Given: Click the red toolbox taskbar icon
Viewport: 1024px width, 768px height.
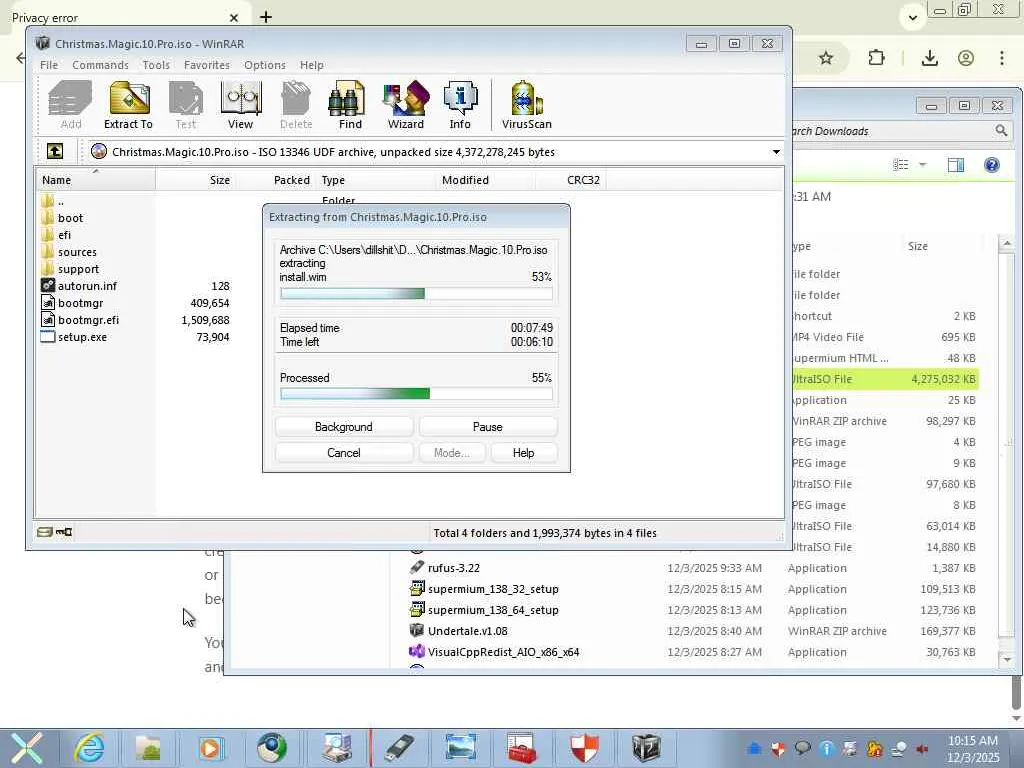Looking at the screenshot, I should tap(522, 748).
